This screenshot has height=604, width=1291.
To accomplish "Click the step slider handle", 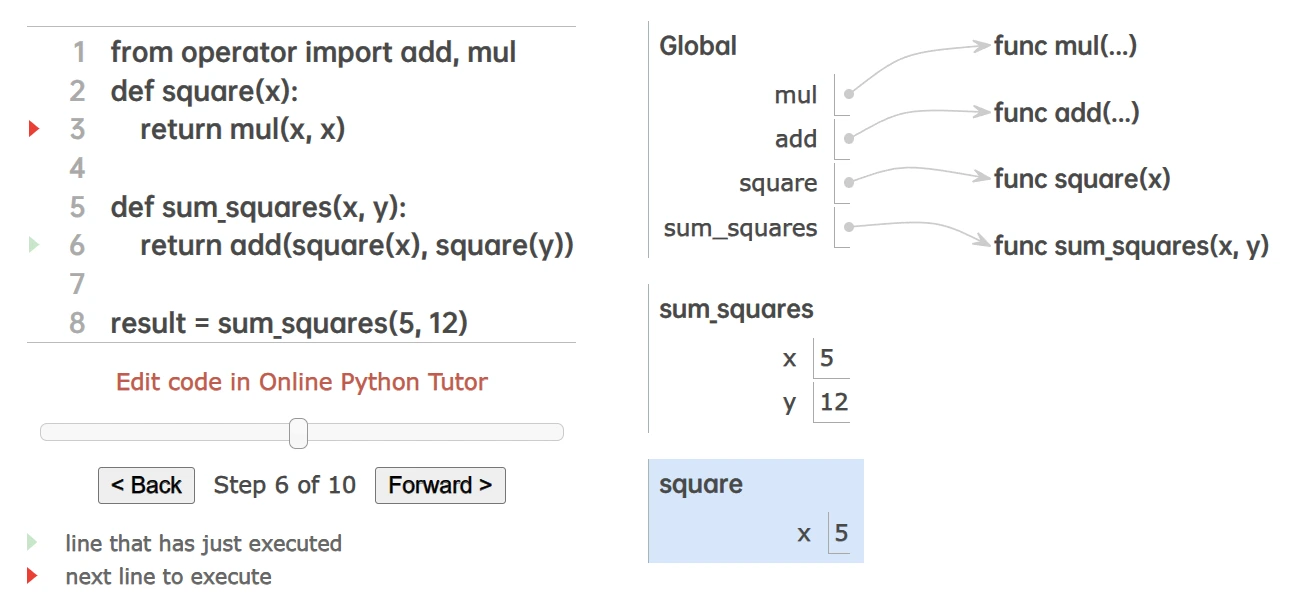I will click(298, 433).
